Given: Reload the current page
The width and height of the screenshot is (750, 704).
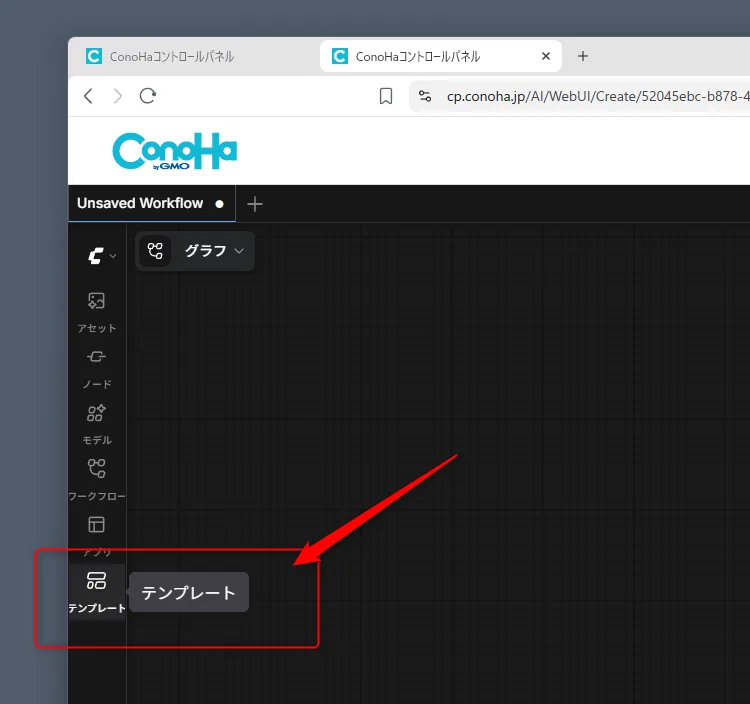Looking at the screenshot, I should [148, 96].
